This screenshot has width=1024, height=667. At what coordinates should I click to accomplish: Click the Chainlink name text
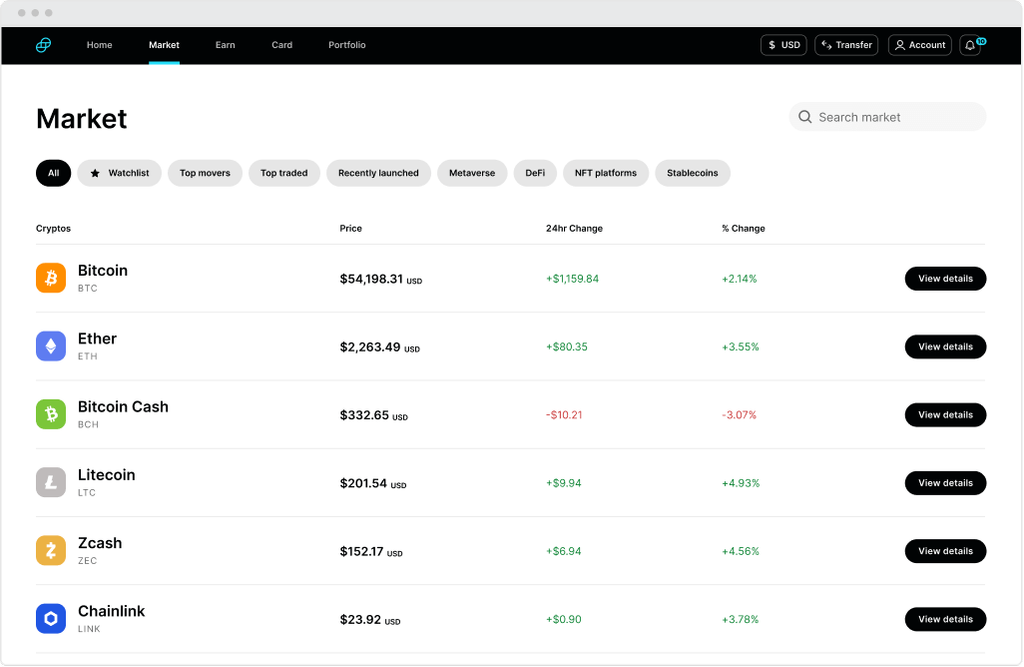112,611
